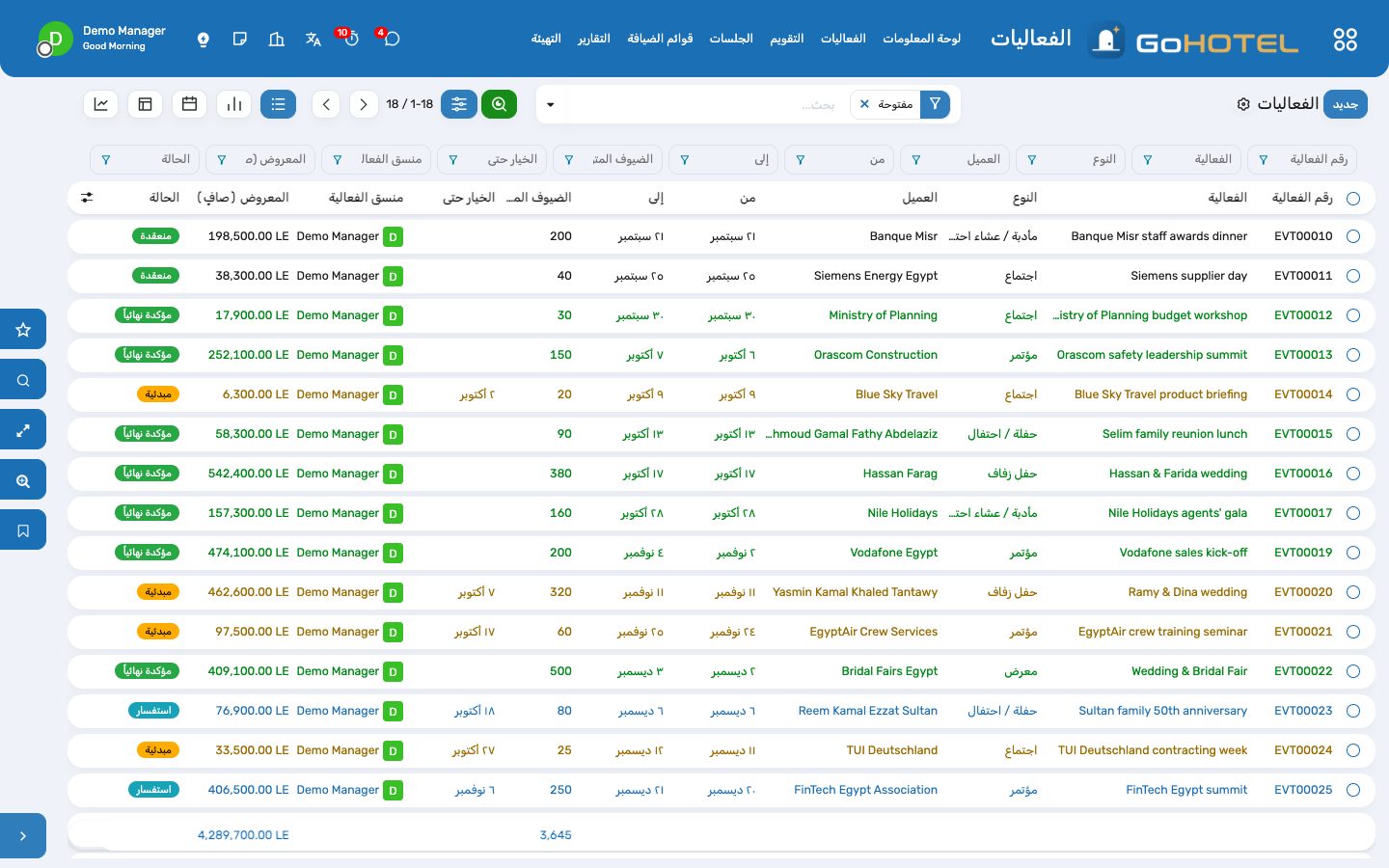
Task: Select the row EVT00020 checkbox
Action: 1353,592
